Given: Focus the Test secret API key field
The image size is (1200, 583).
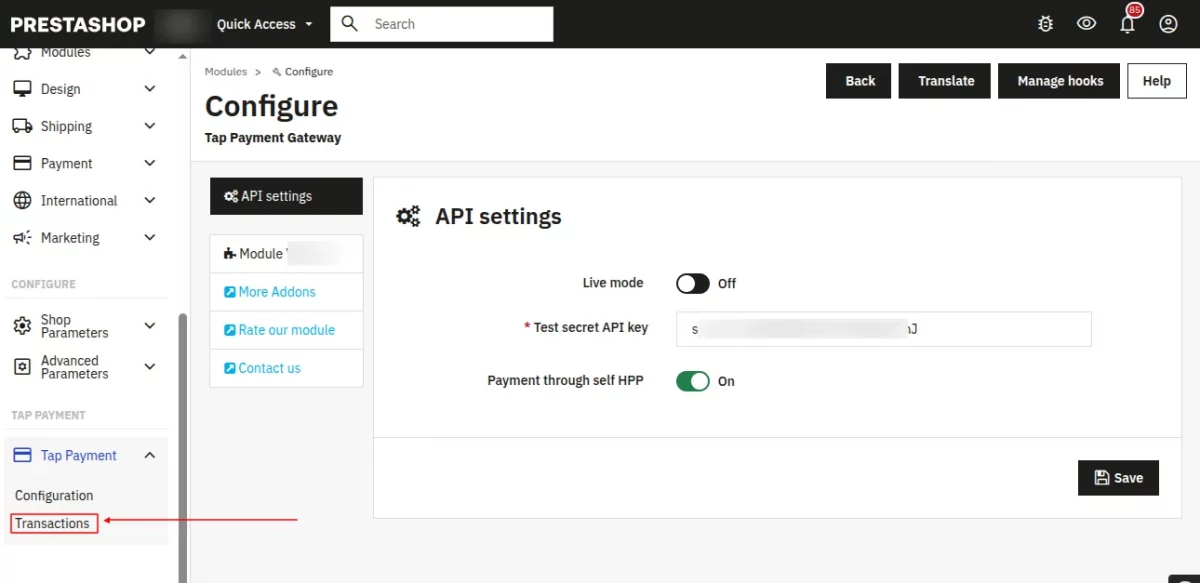Looking at the screenshot, I should 884,328.
